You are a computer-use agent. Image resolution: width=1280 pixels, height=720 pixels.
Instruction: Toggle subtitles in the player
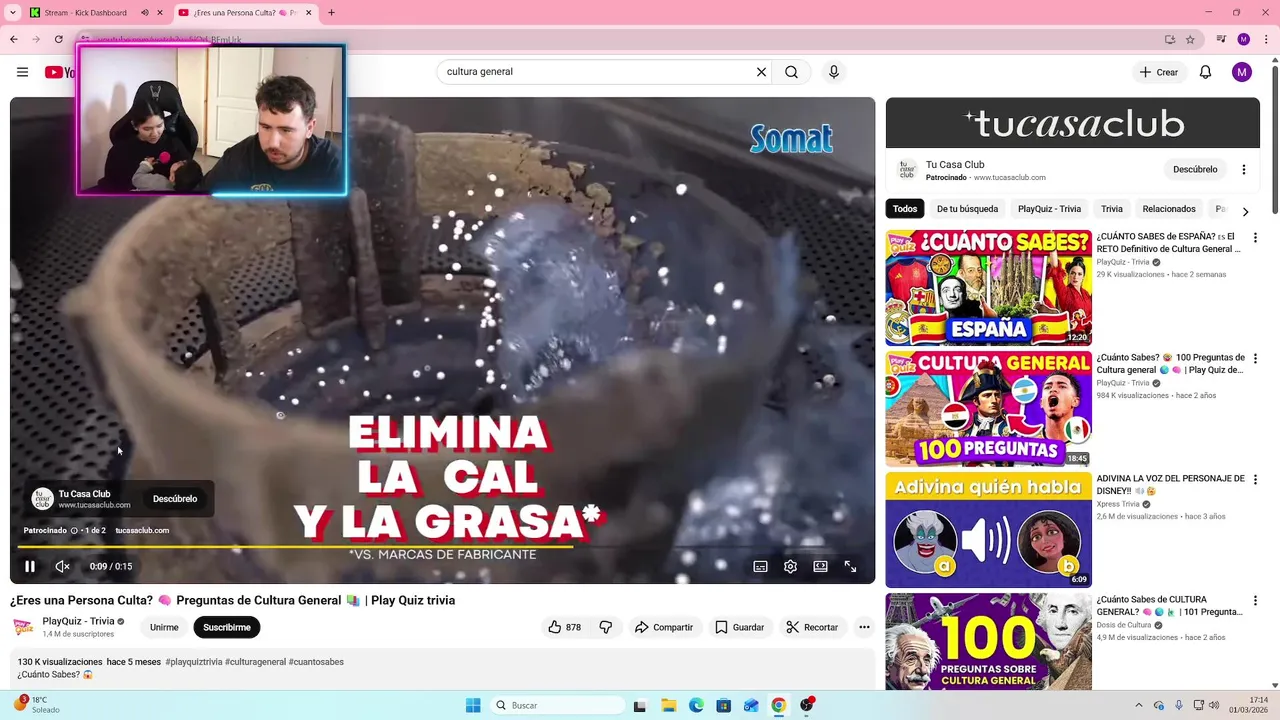pyautogui.click(x=760, y=566)
